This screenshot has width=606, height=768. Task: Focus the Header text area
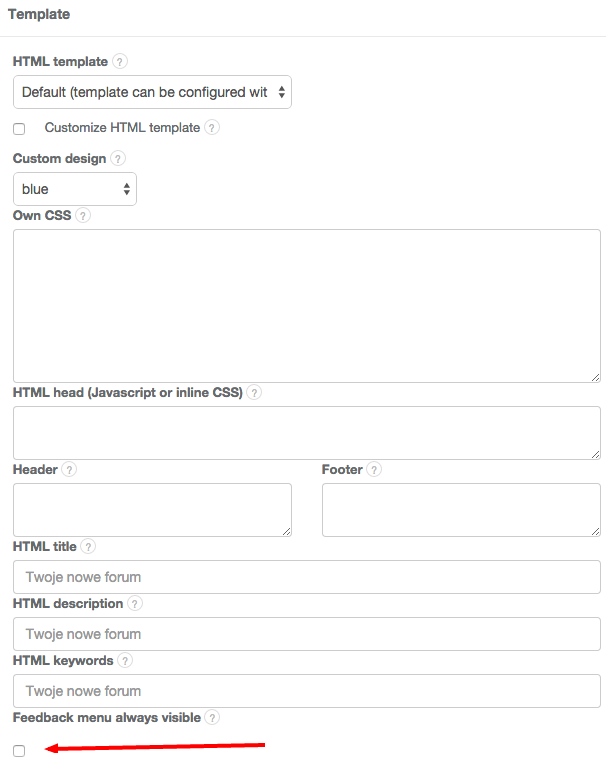tap(152, 510)
